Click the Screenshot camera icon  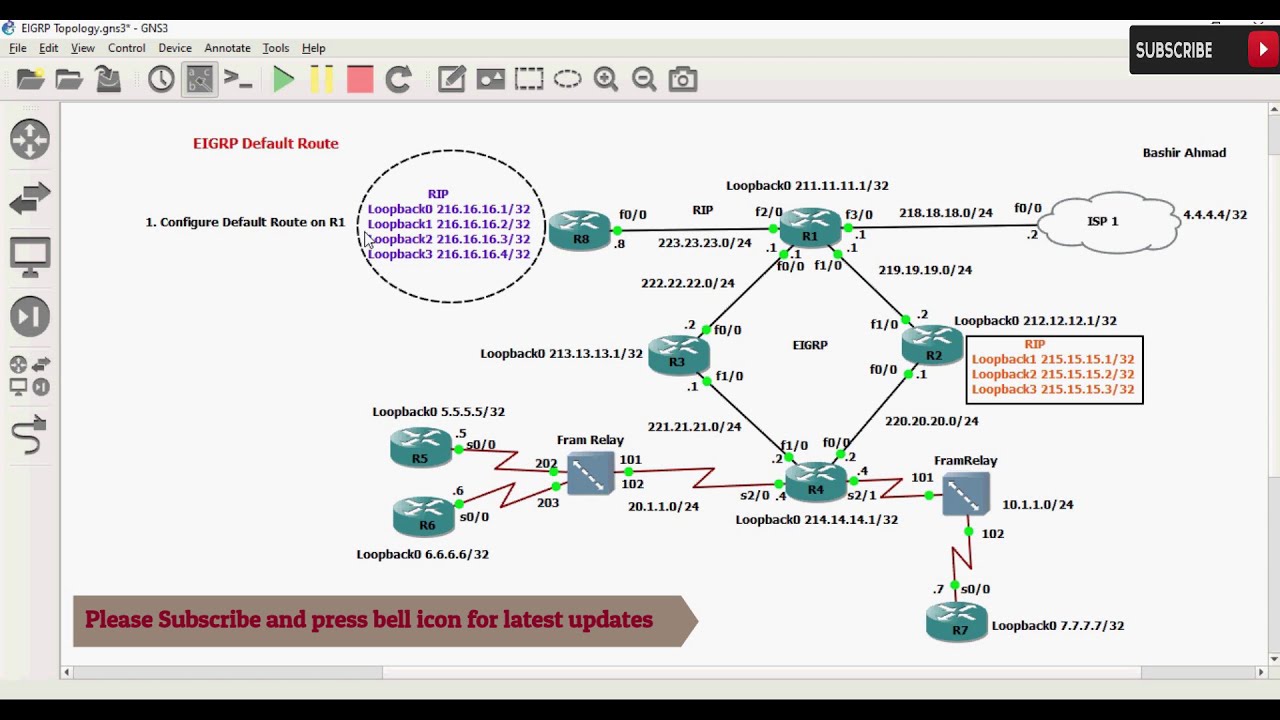[683, 79]
